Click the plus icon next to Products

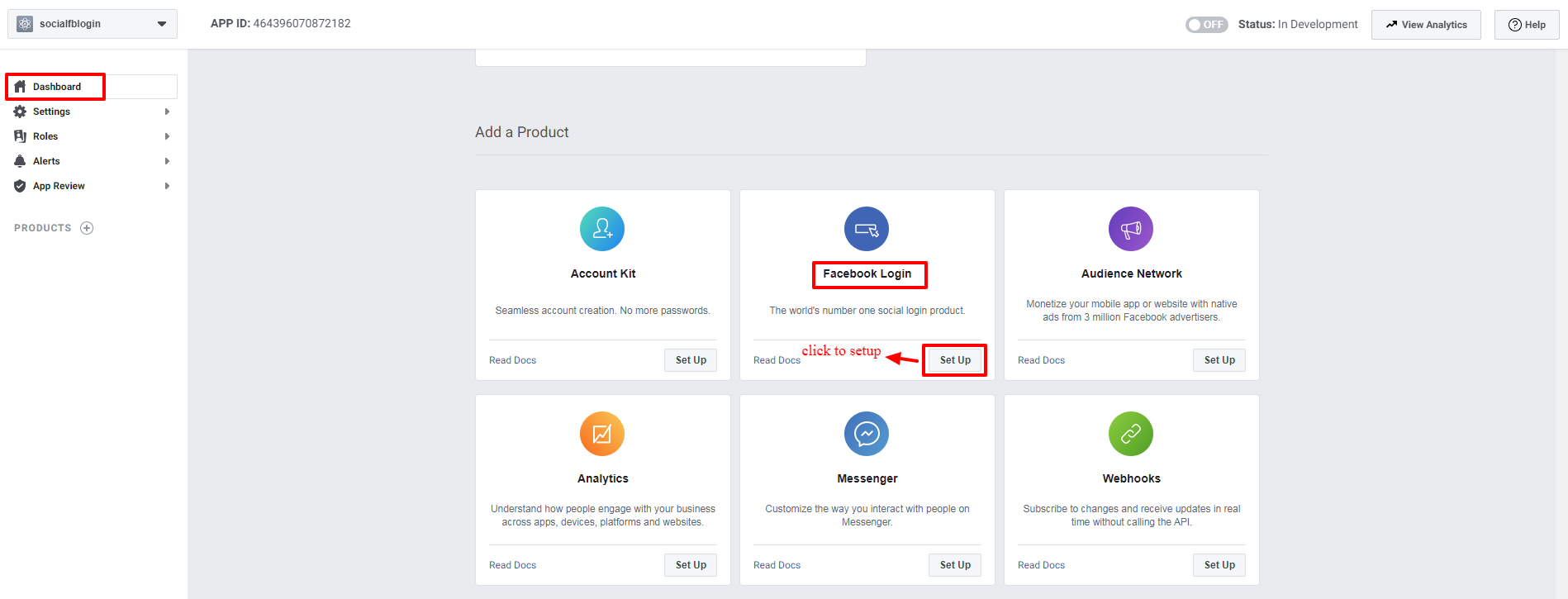coord(87,228)
